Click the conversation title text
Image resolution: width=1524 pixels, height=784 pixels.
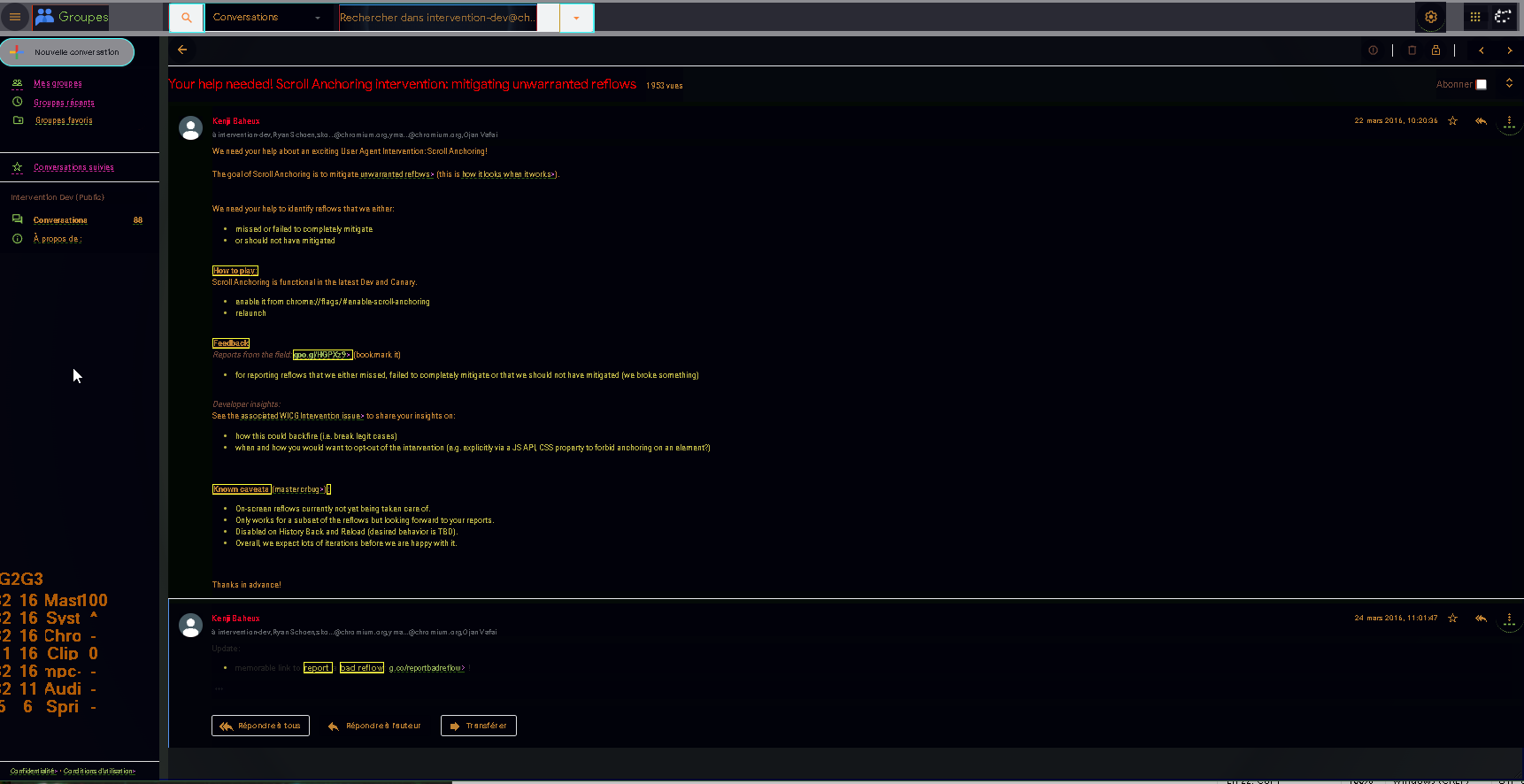[x=403, y=85]
